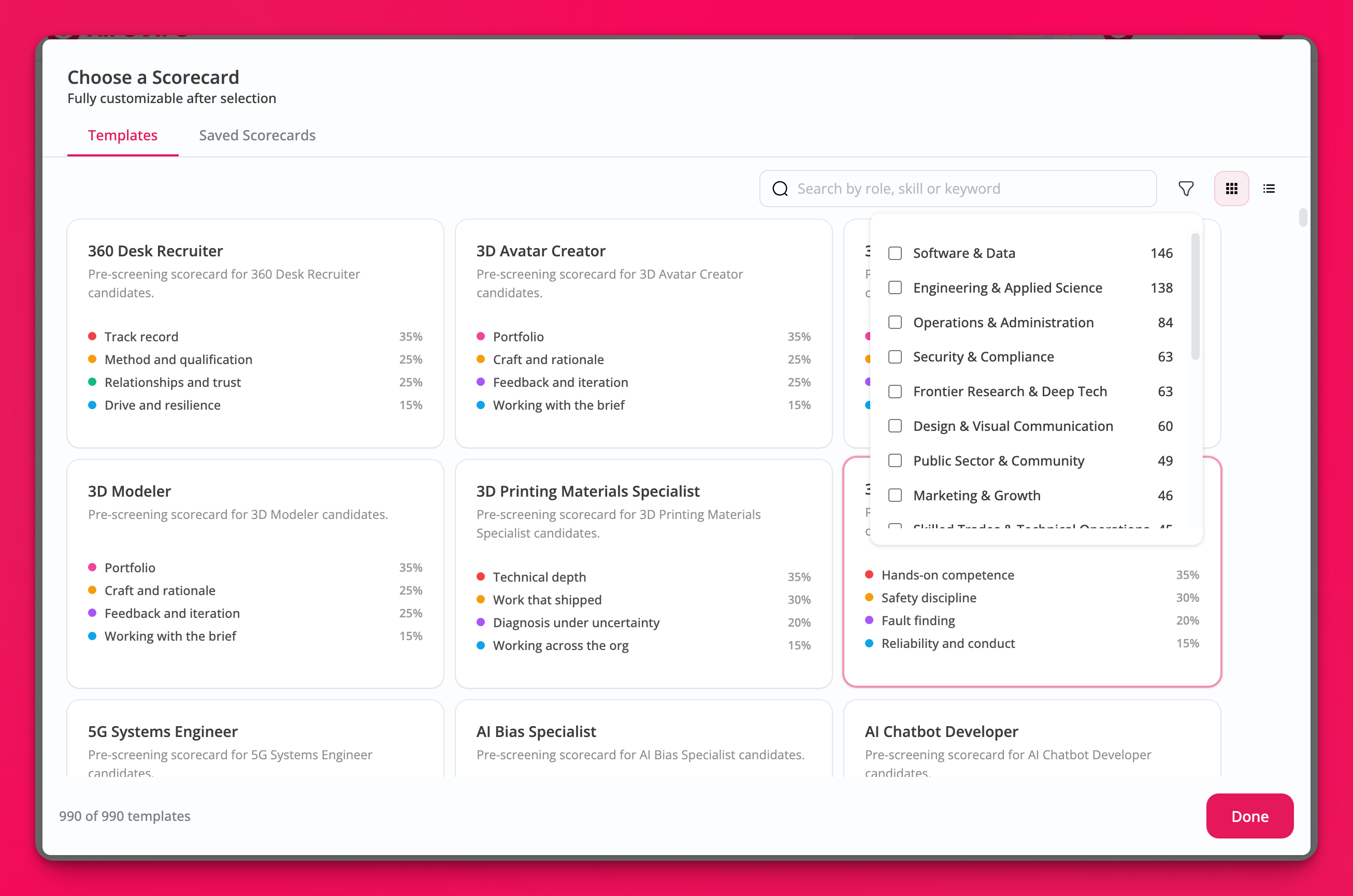Click the "Fully customizable after selection" subtitle
This screenshot has width=1353, height=896.
[x=172, y=98]
